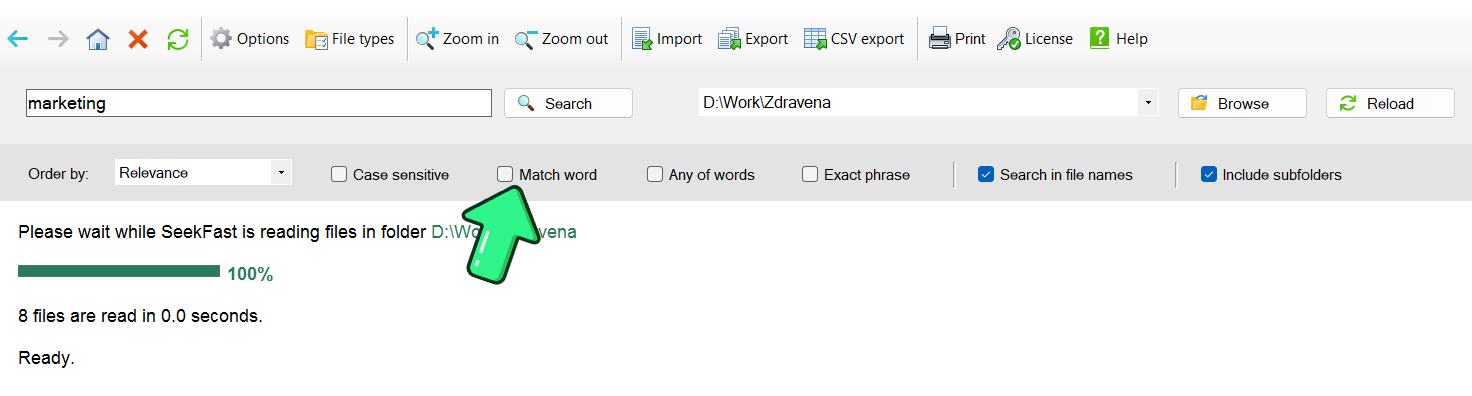The height and width of the screenshot is (396, 1472).
Task: Expand the Order by Relevance dropdown
Action: tap(281, 173)
